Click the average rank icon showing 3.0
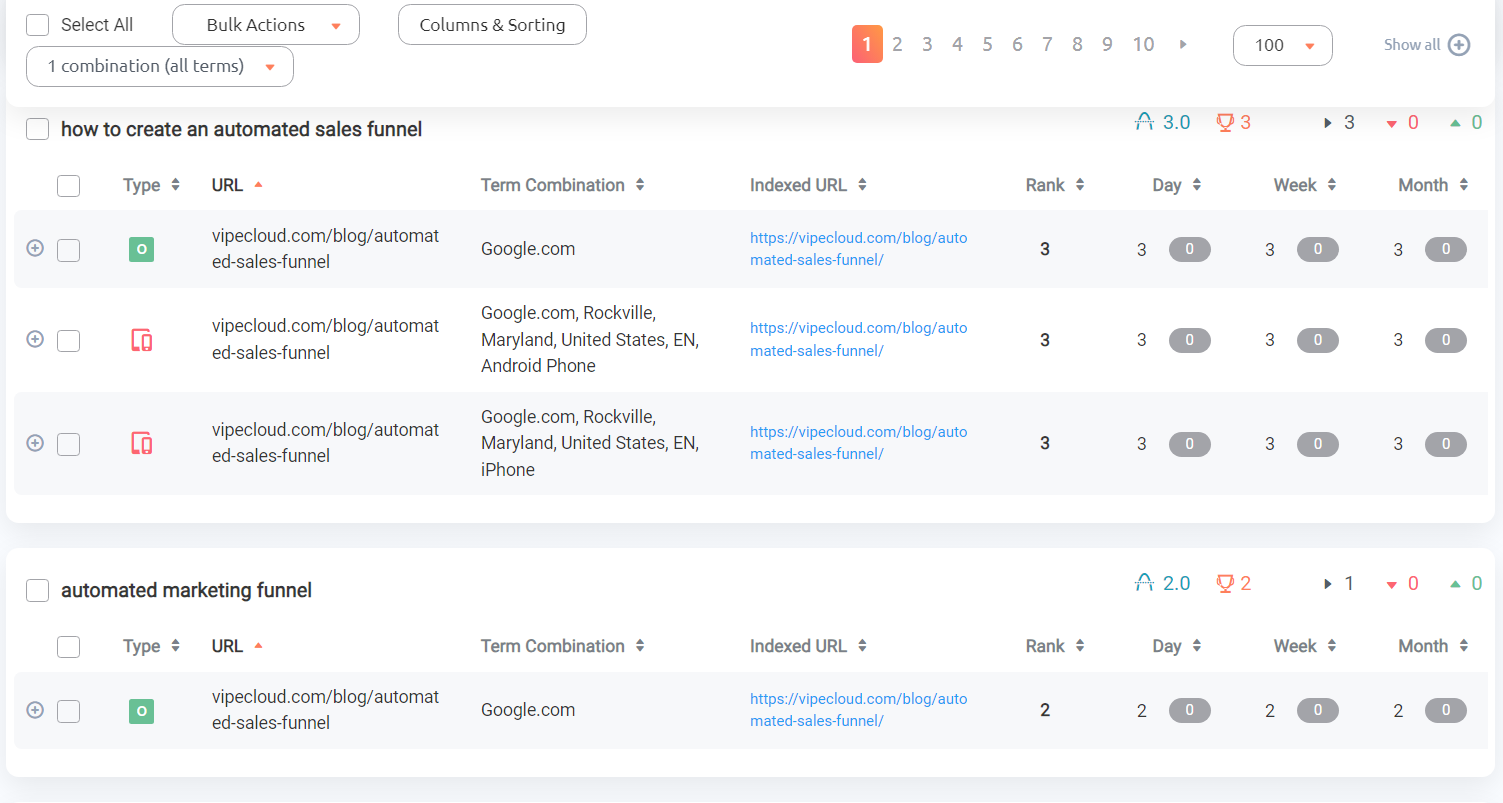The width and height of the screenshot is (1503, 803). point(1145,122)
